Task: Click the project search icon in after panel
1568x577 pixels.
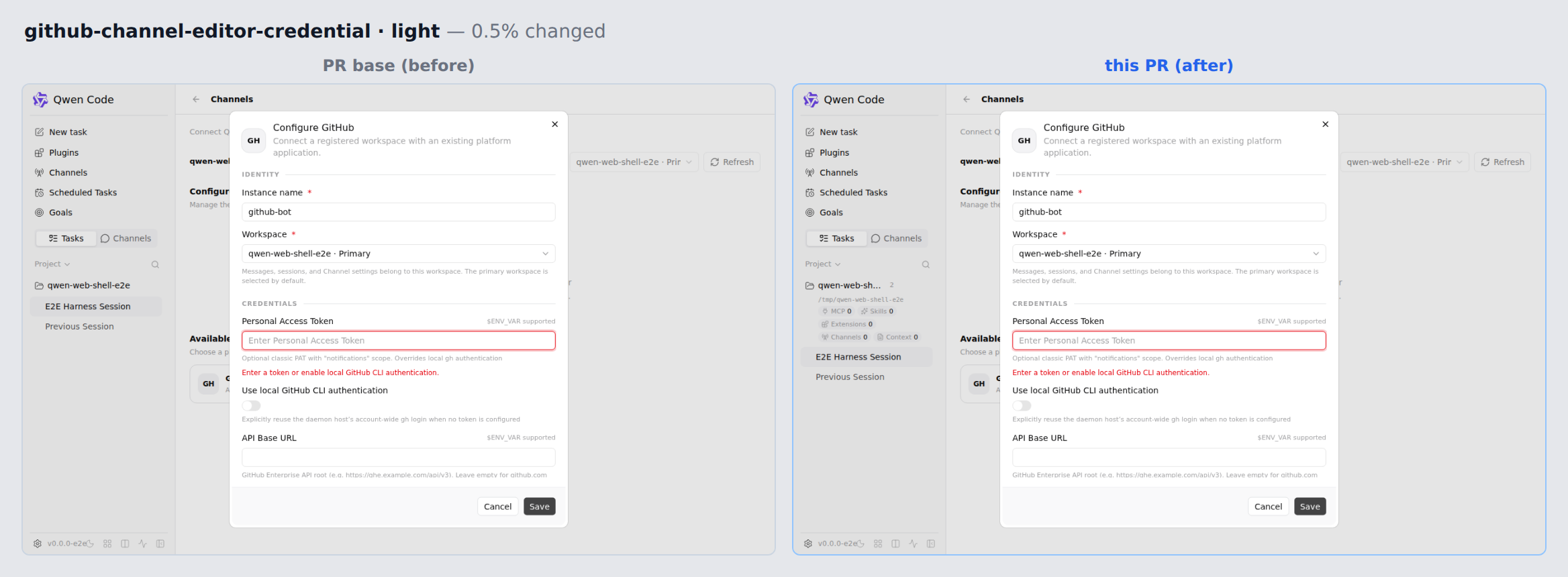Action: coord(926,264)
